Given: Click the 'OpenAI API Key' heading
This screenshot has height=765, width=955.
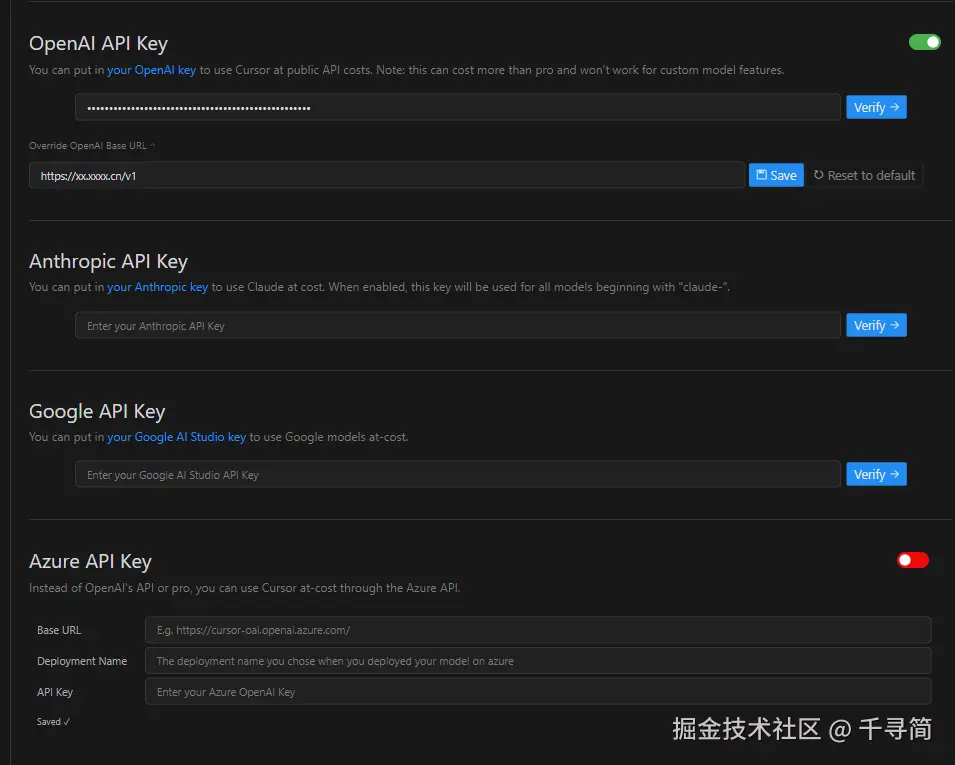Looking at the screenshot, I should tap(98, 43).
